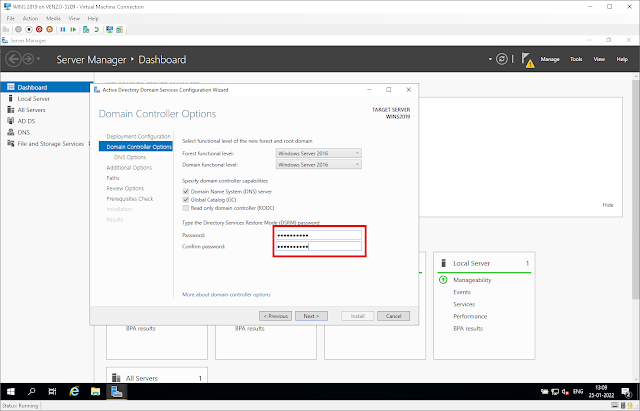Screen dimensions: 640x411
Task: Open Server Manager Help menu
Action: coord(622,59)
